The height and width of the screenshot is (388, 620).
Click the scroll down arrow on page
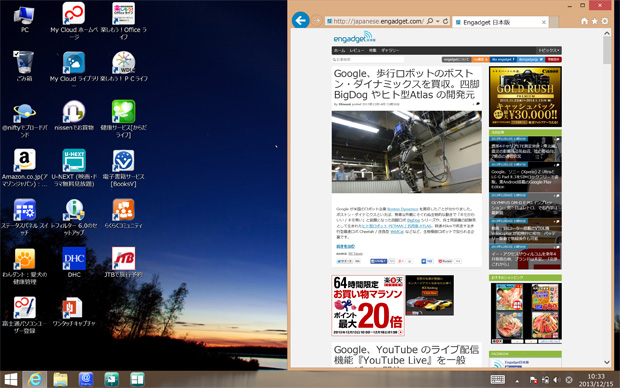tap(607, 362)
